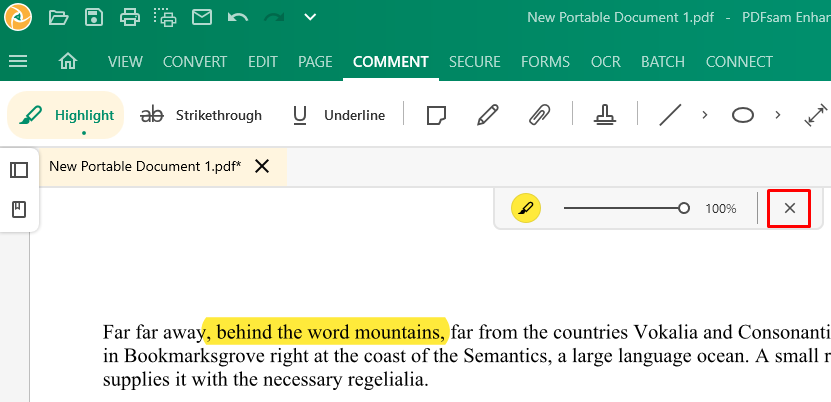The image size is (831, 402).
Task: Click the yellow highlight color swatch
Action: click(526, 208)
